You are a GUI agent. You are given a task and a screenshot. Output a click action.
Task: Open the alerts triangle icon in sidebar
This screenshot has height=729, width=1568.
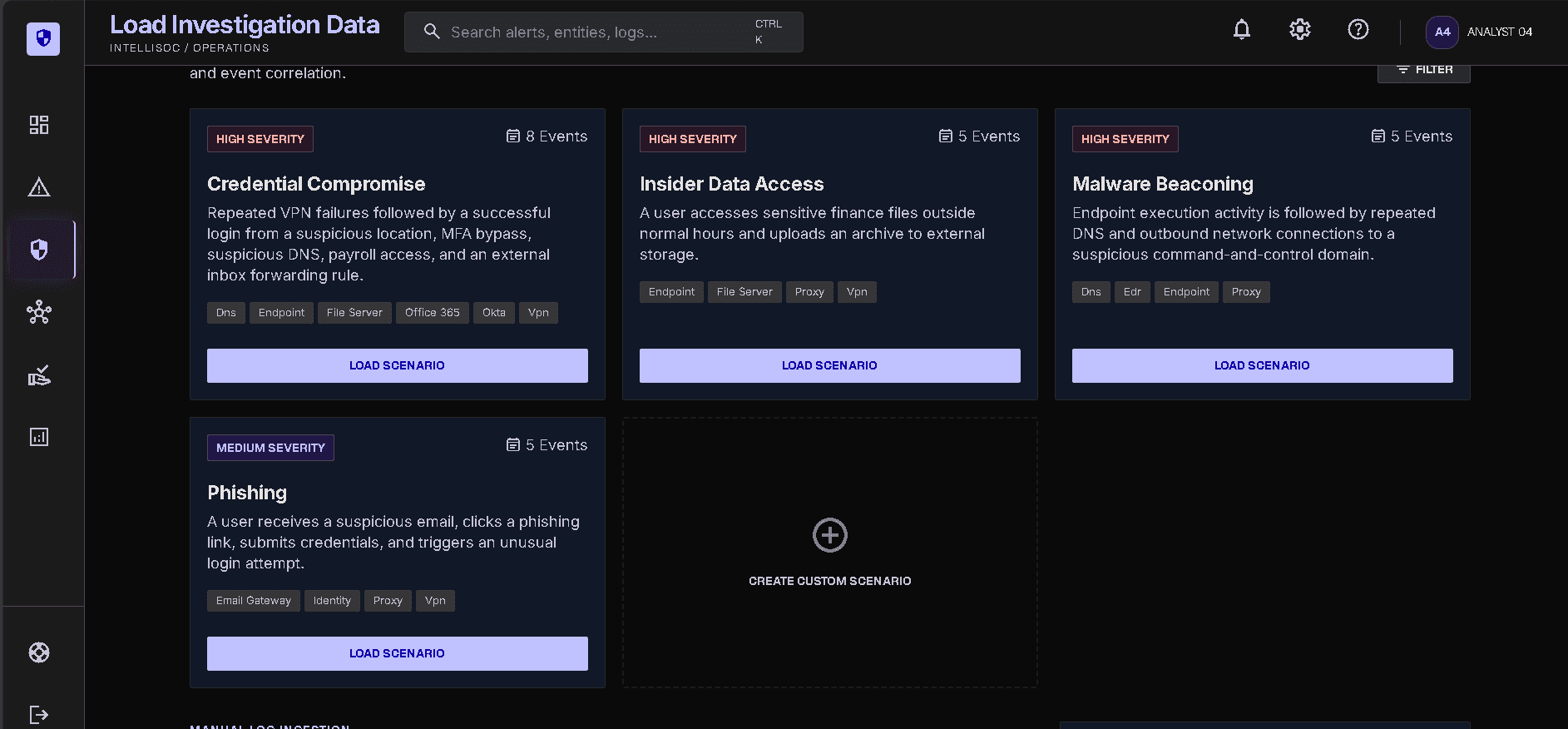39,187
